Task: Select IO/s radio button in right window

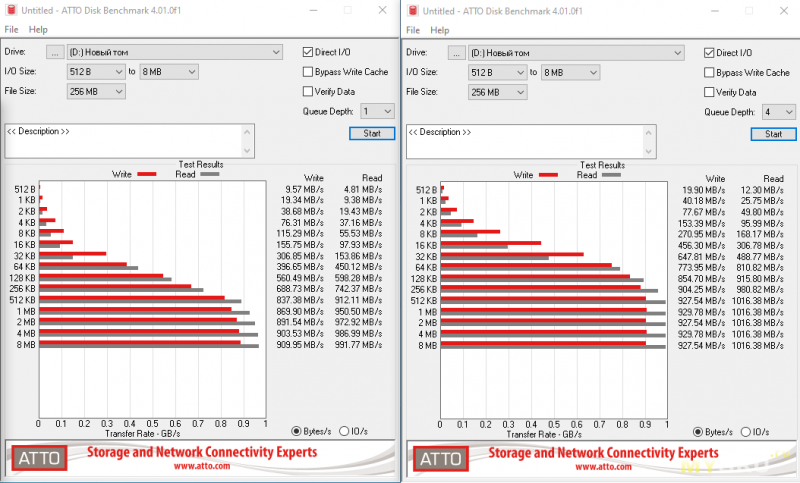Action: (745, 432)
